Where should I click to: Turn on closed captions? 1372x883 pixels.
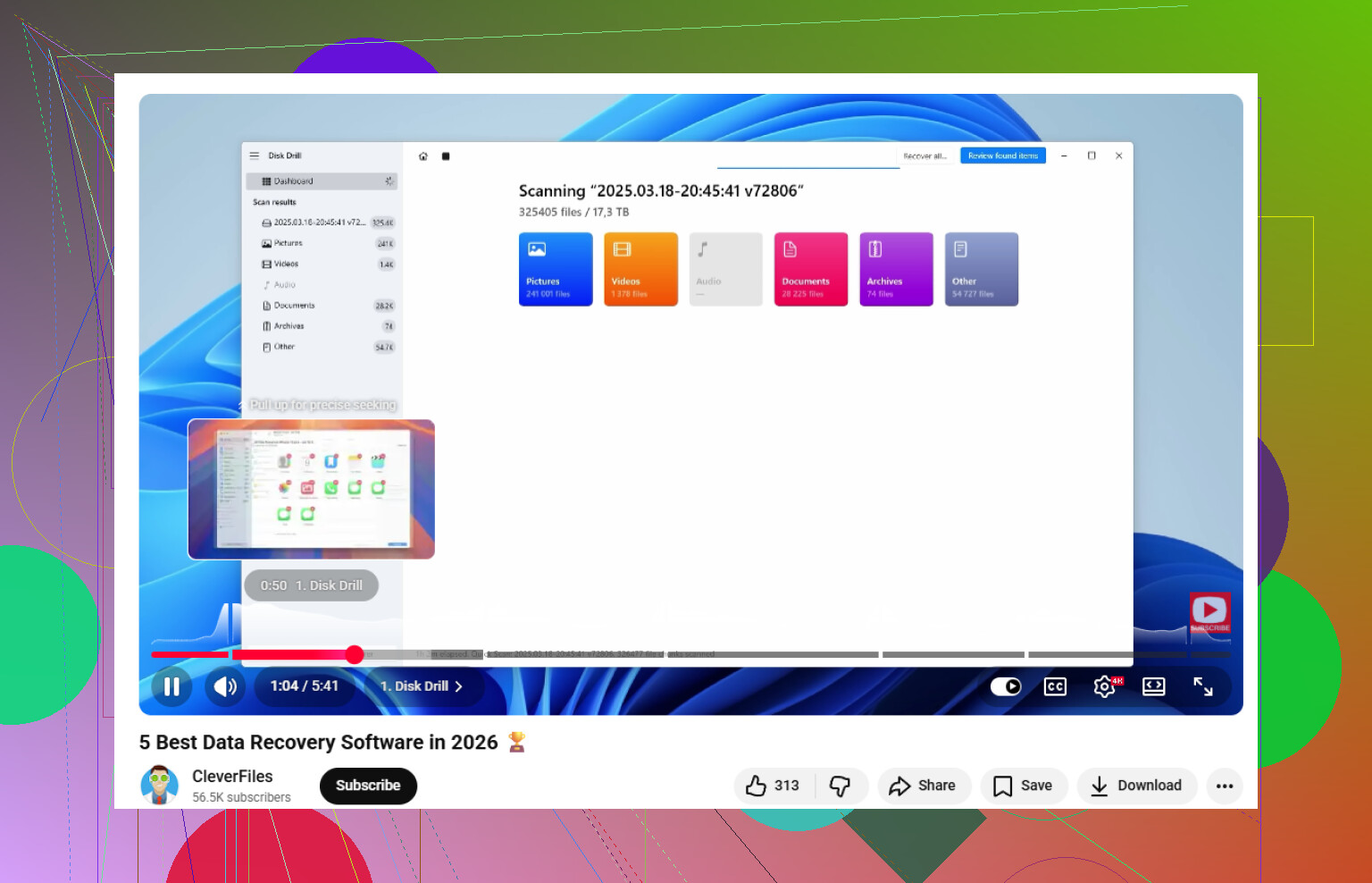1055,686
